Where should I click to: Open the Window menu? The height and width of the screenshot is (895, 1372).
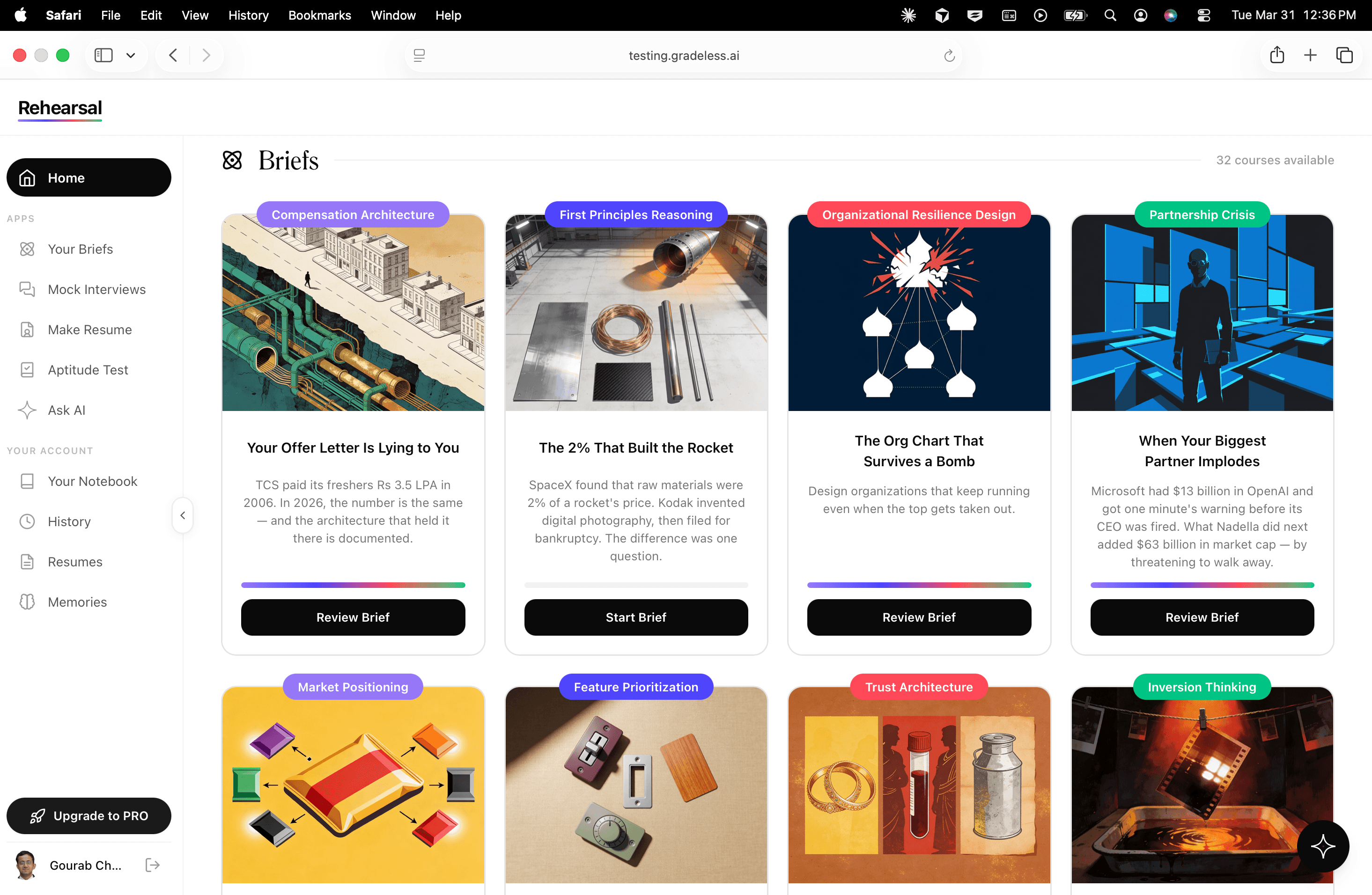tap(393, 15)
